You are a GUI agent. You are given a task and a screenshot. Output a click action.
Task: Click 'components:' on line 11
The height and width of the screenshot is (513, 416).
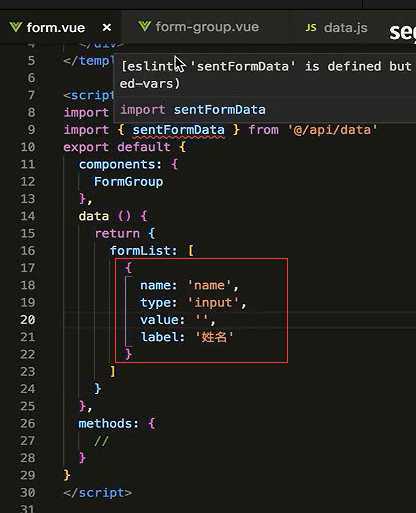[120, 164]
